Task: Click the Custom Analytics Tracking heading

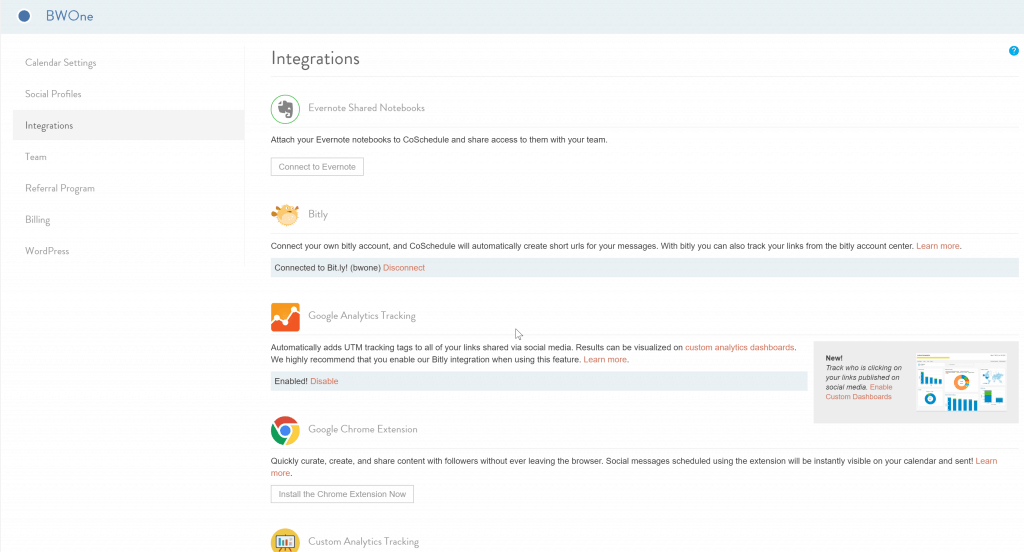Action: (x=364, y=542)
